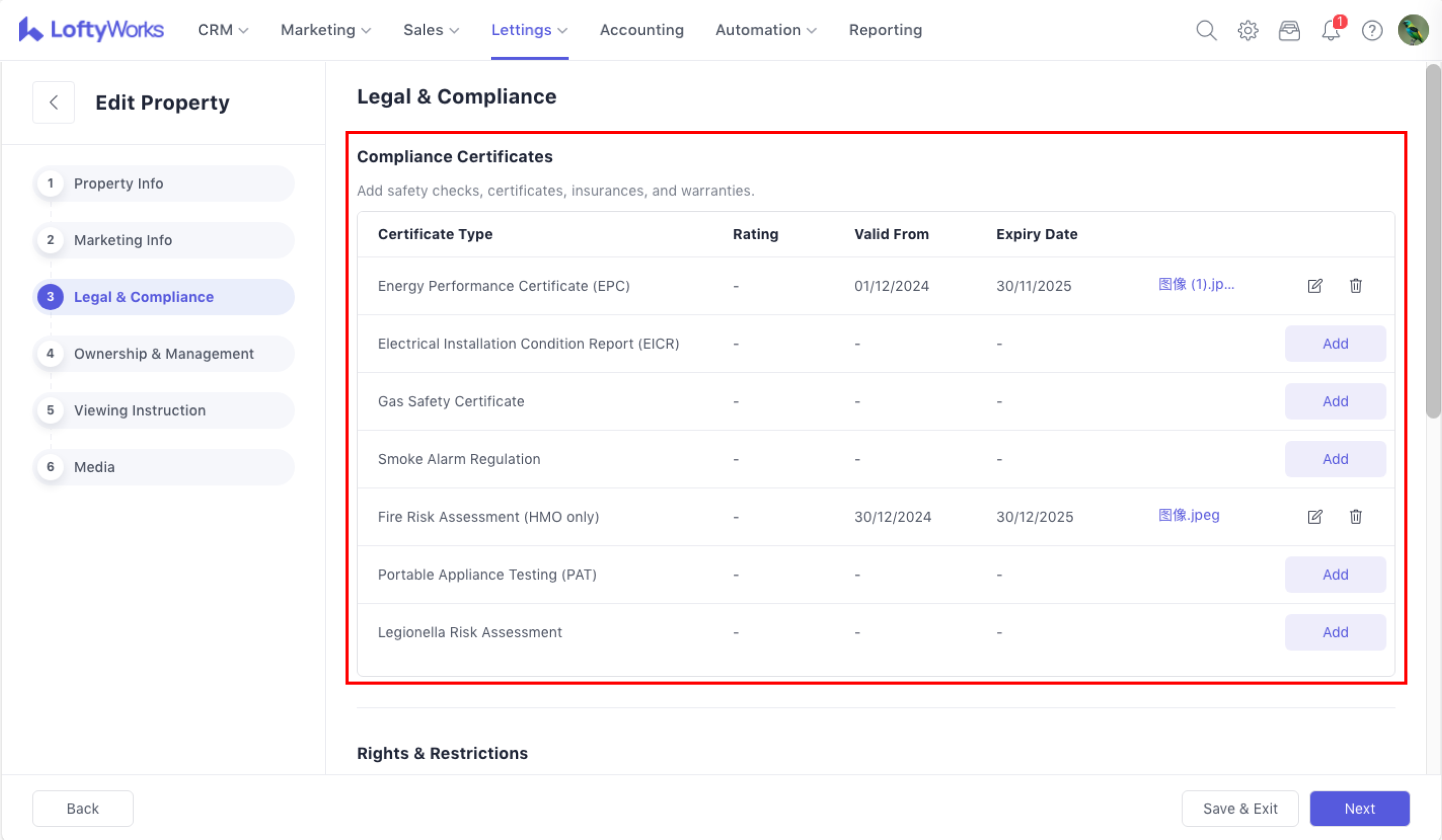Click the vertical page scrollbar
This screenshot has width=1442, height=840.
pyautogui.click(x=1432, y=240)
